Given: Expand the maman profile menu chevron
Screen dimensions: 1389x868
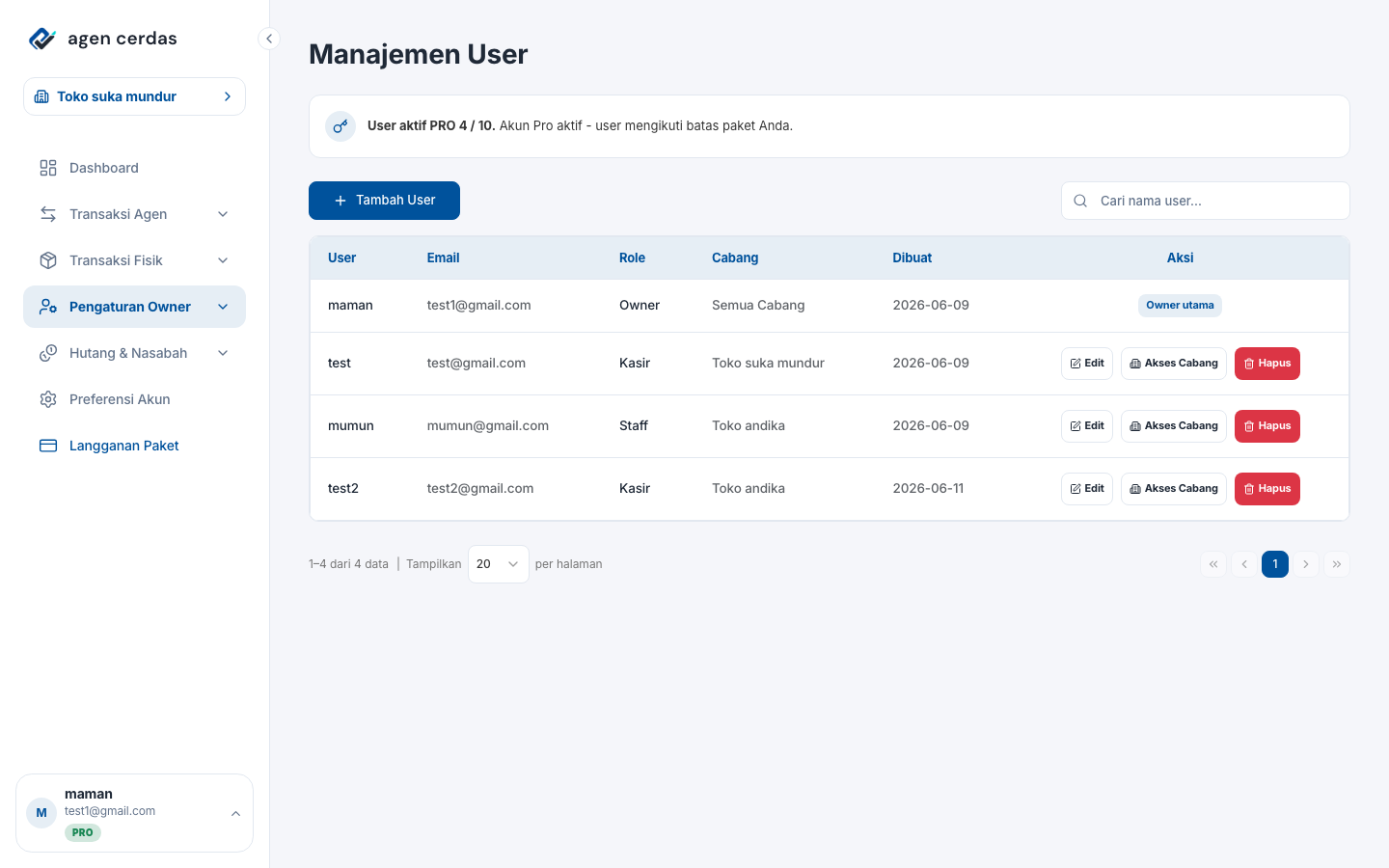Looking at the screenshot, I should pos(235,814).
